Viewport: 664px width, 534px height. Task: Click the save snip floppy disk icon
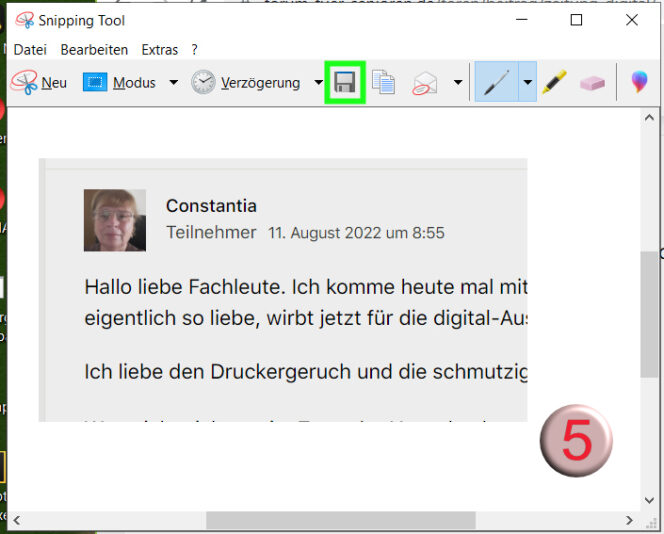click(x=346, y=83)
